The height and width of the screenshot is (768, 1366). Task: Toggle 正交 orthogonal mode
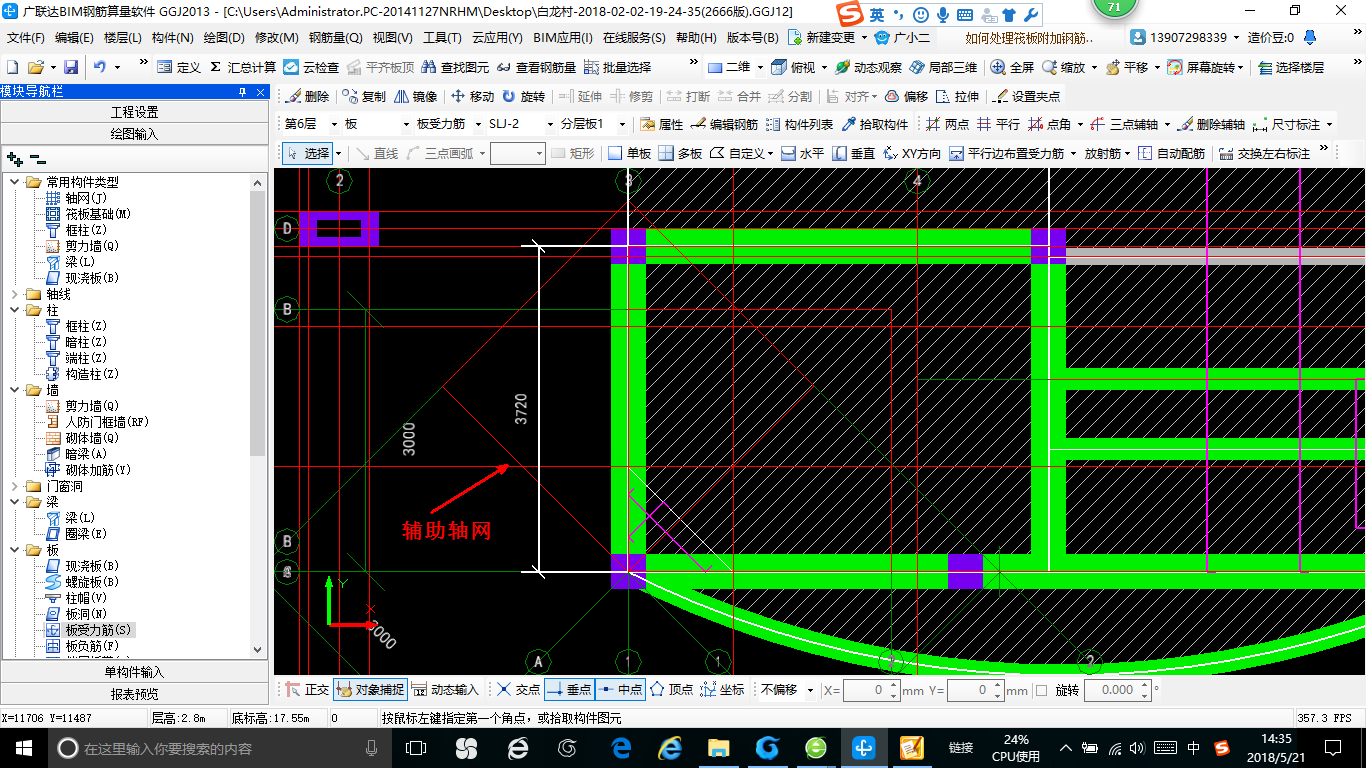coord(307,690)
